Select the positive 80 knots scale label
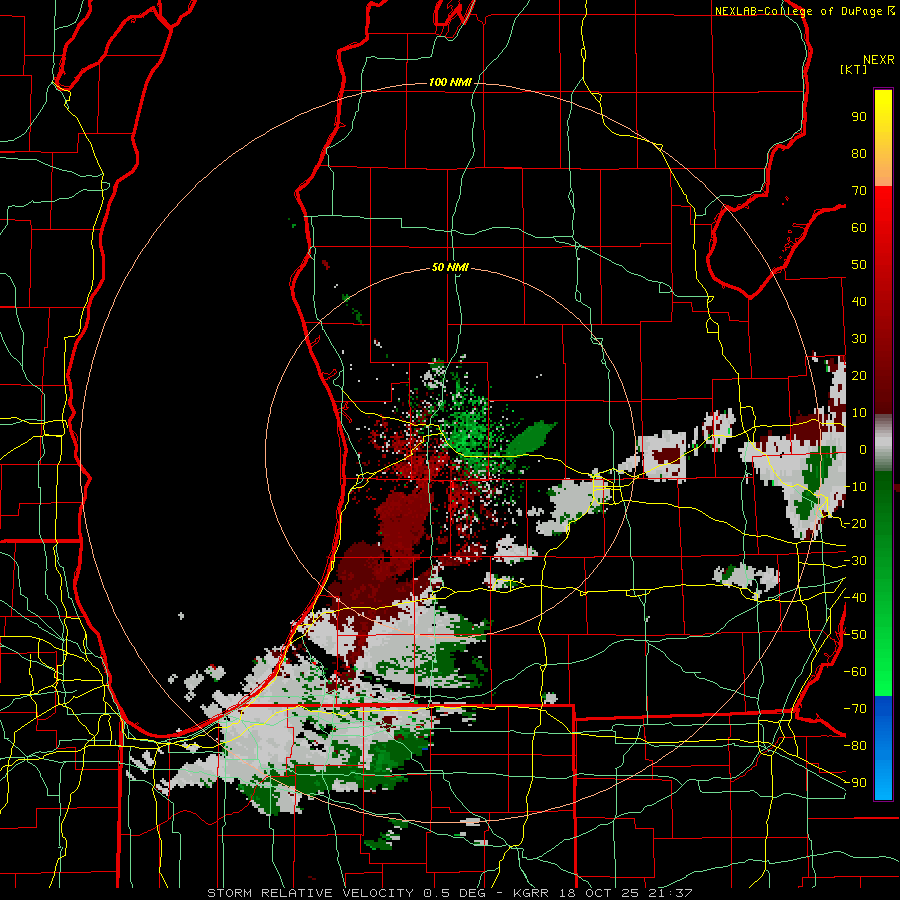This screenshot has height=900, width=900. [x=859, y=154]
